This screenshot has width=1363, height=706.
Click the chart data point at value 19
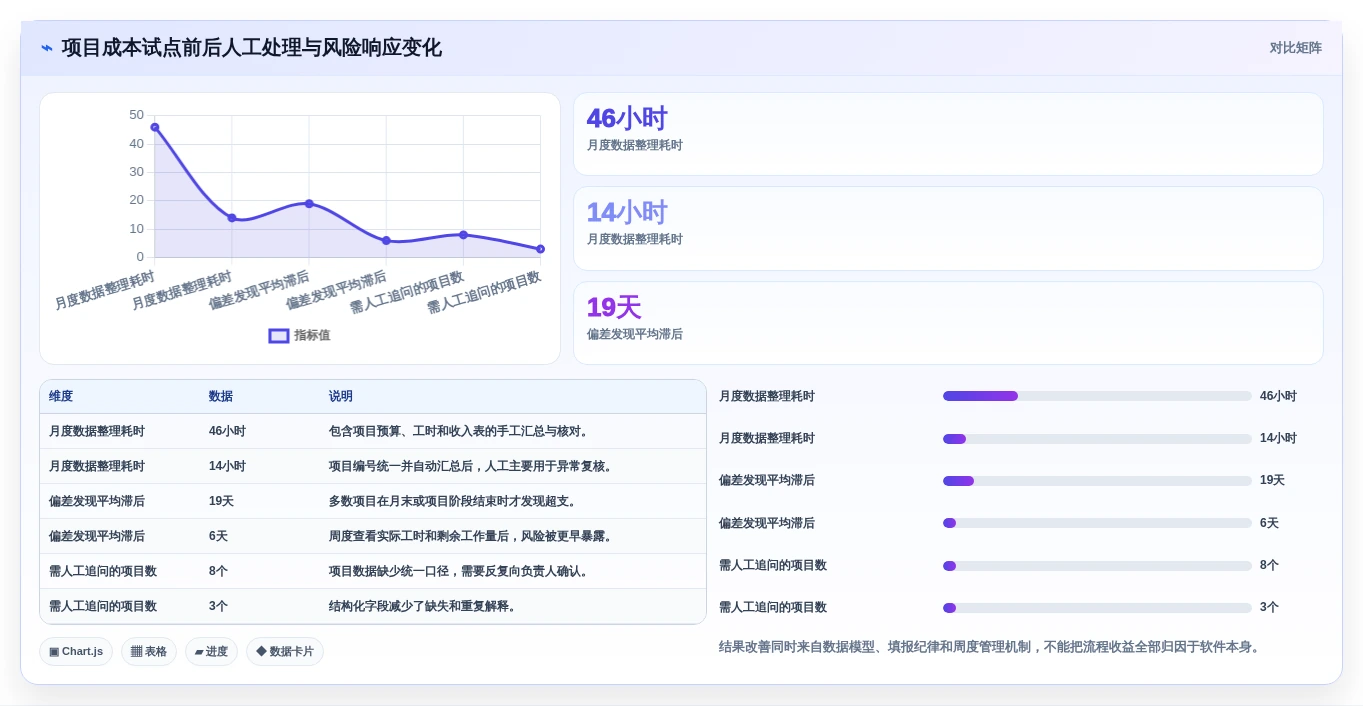point(309,204)
